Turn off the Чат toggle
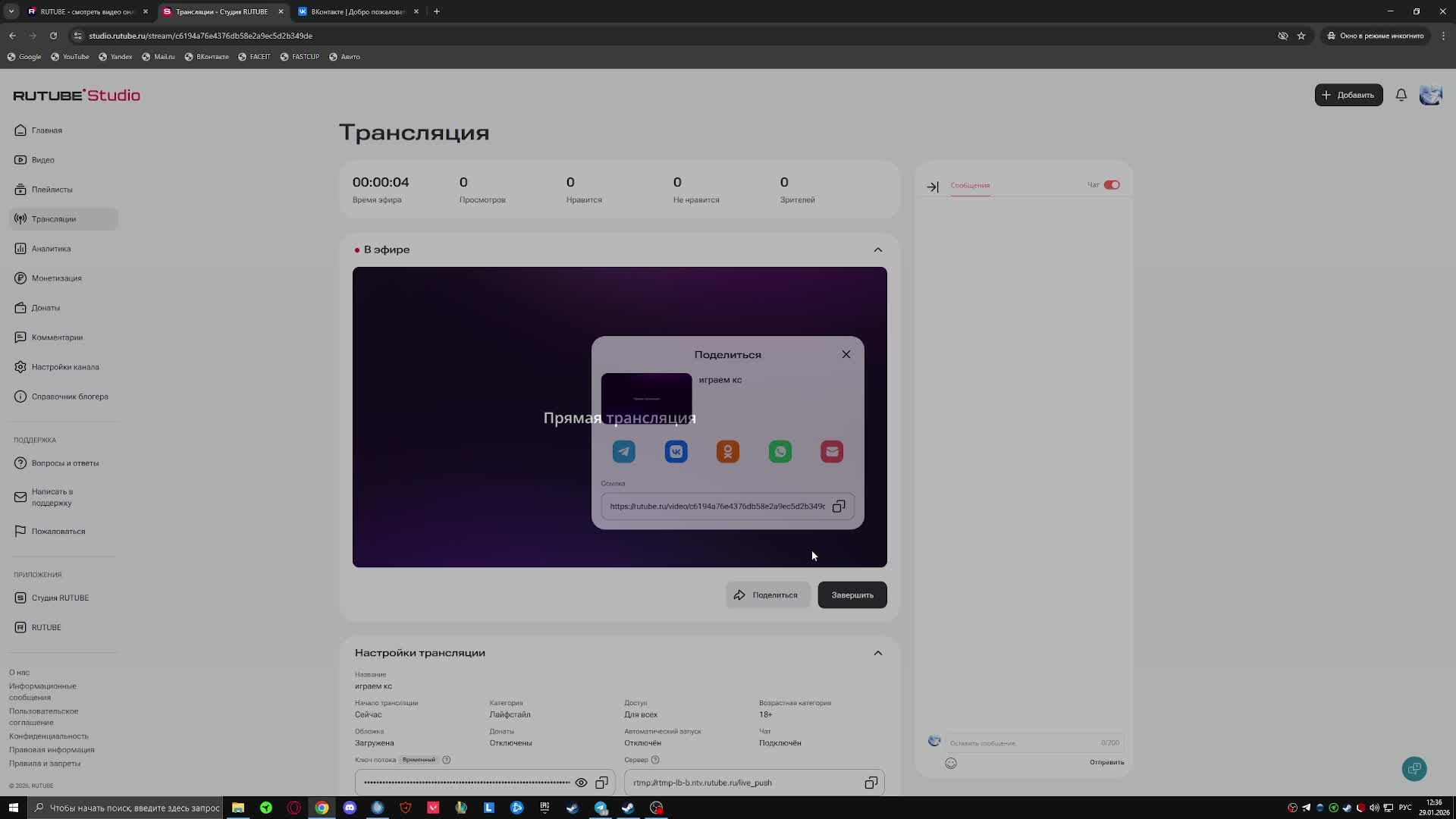 (1112, 185)
